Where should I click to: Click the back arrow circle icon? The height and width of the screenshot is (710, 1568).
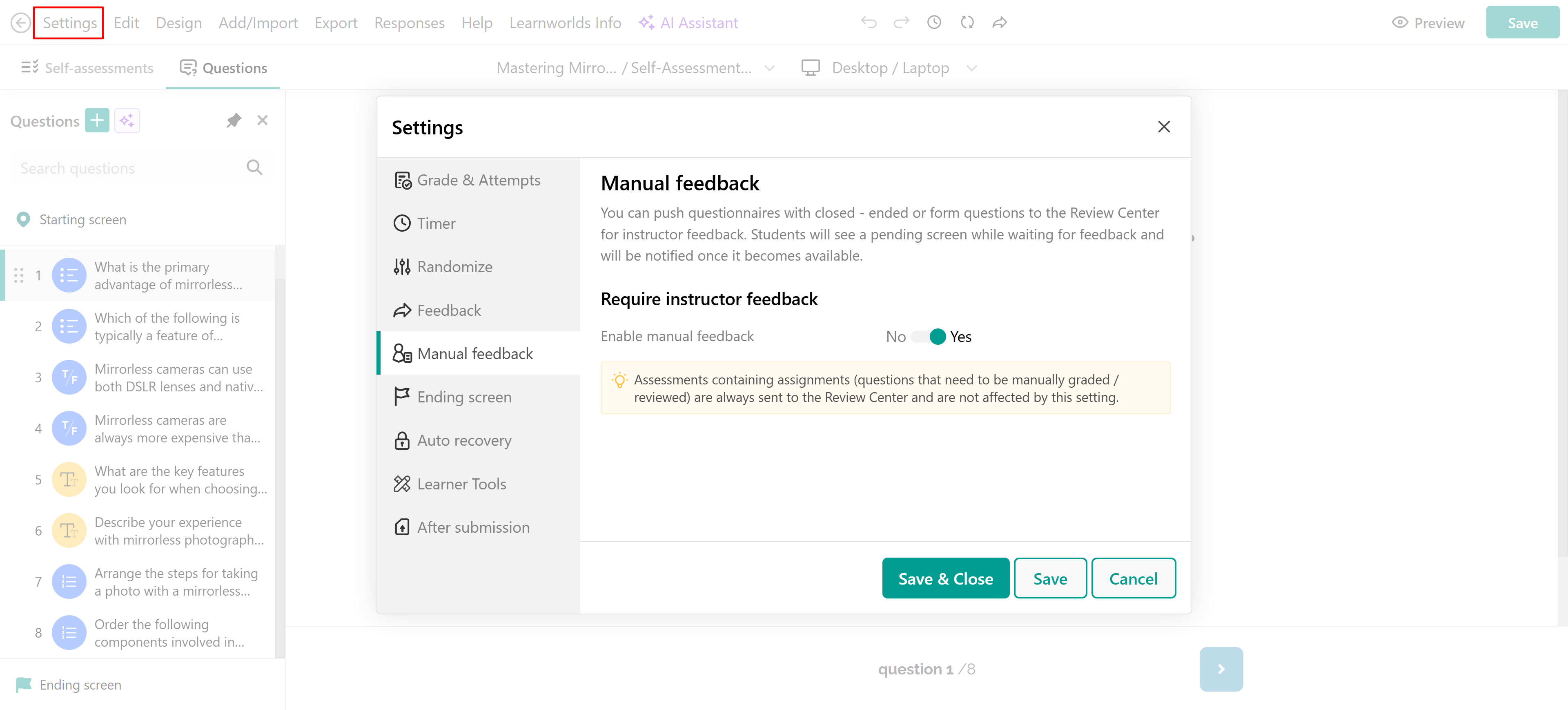coord(21,23)
